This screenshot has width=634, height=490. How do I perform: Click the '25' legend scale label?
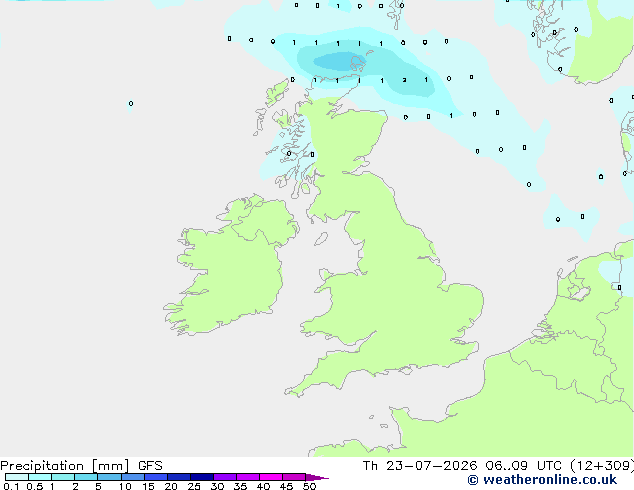194,486
